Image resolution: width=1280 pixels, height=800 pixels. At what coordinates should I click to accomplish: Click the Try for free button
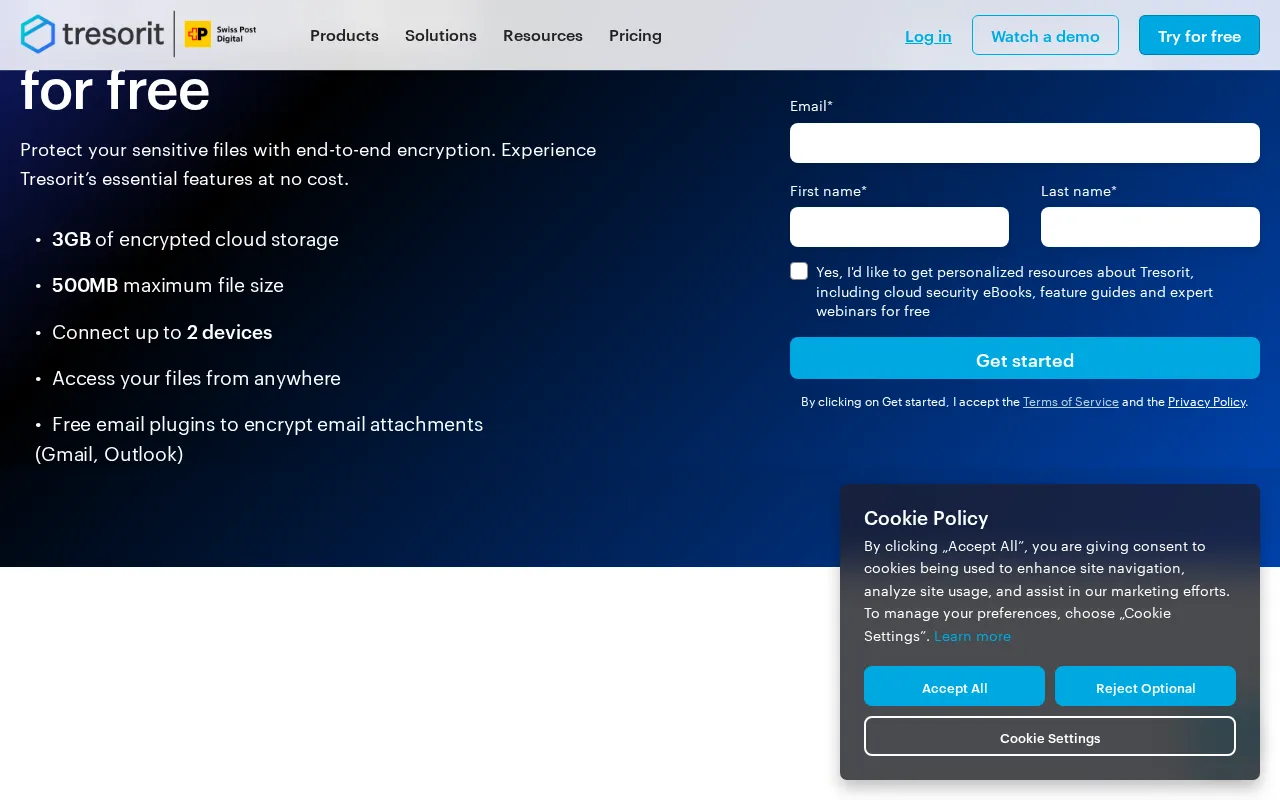coord(1199,35)
